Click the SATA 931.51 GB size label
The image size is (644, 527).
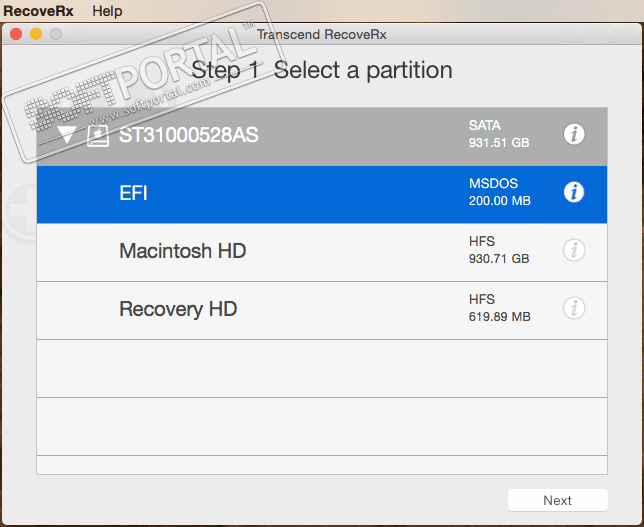(x=498, y=134)
